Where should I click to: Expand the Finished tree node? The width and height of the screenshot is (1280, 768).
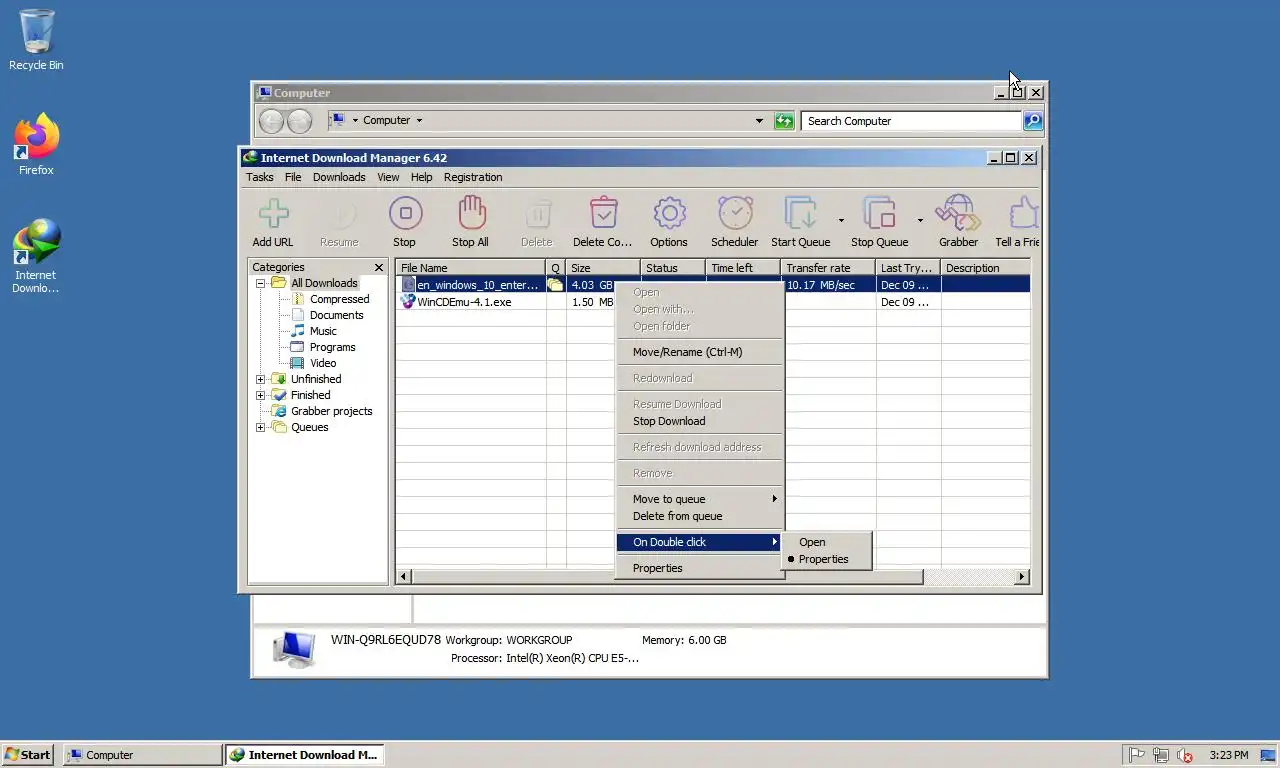coord(260,395)
